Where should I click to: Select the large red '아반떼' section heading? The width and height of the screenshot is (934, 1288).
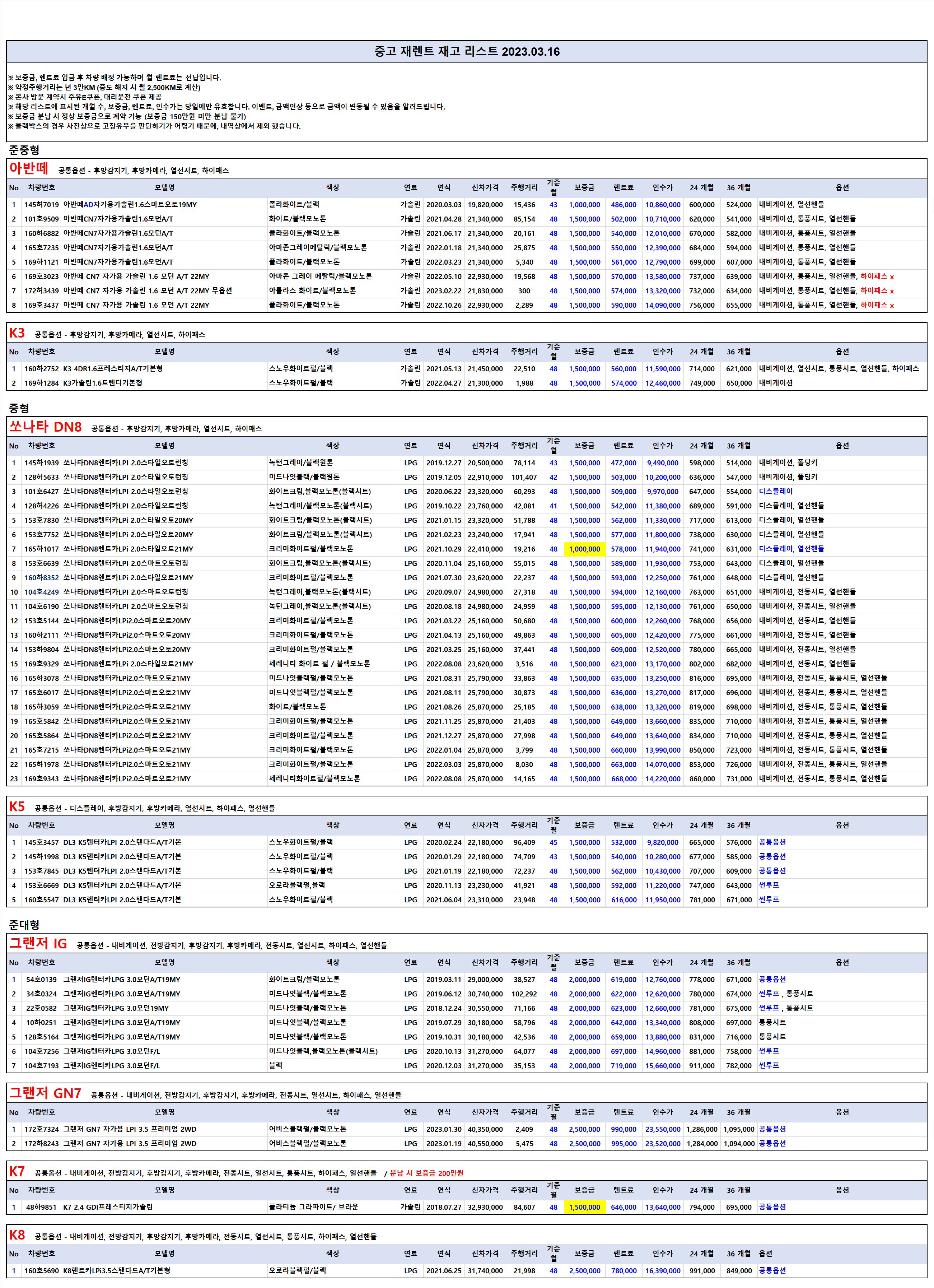tap(28, 168)
